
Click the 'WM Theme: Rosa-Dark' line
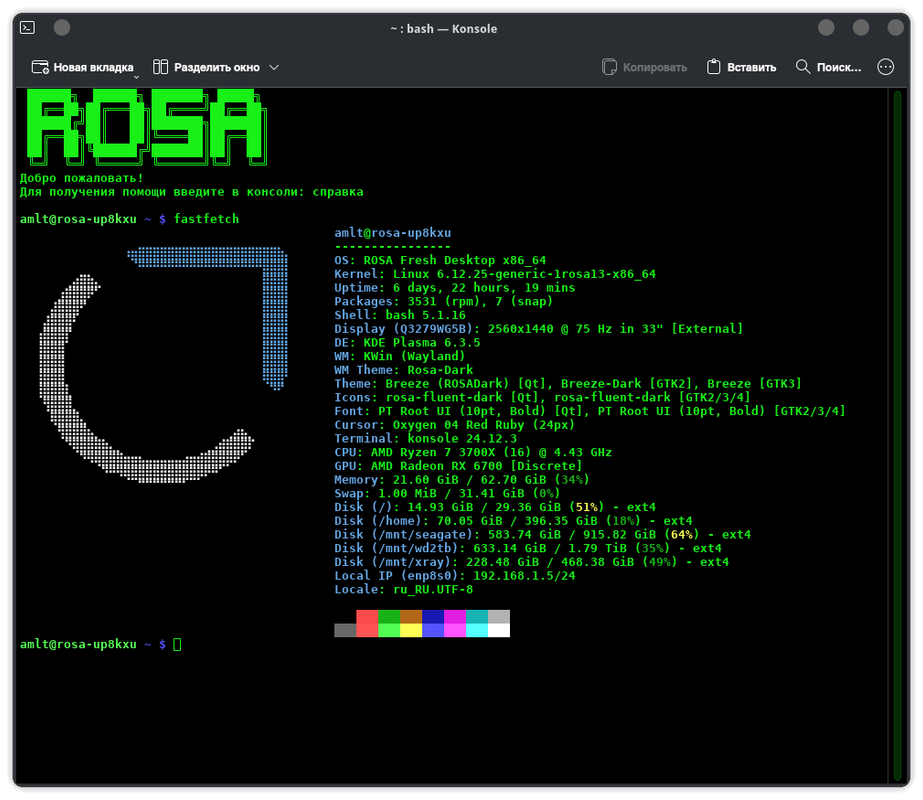click(x=404, y=370)
